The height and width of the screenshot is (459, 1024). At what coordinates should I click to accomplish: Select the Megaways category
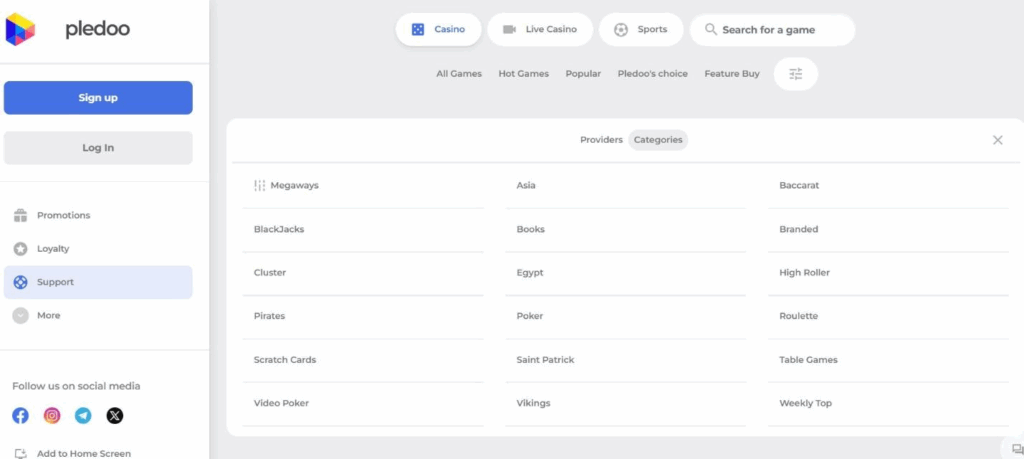tap(294, 185)
